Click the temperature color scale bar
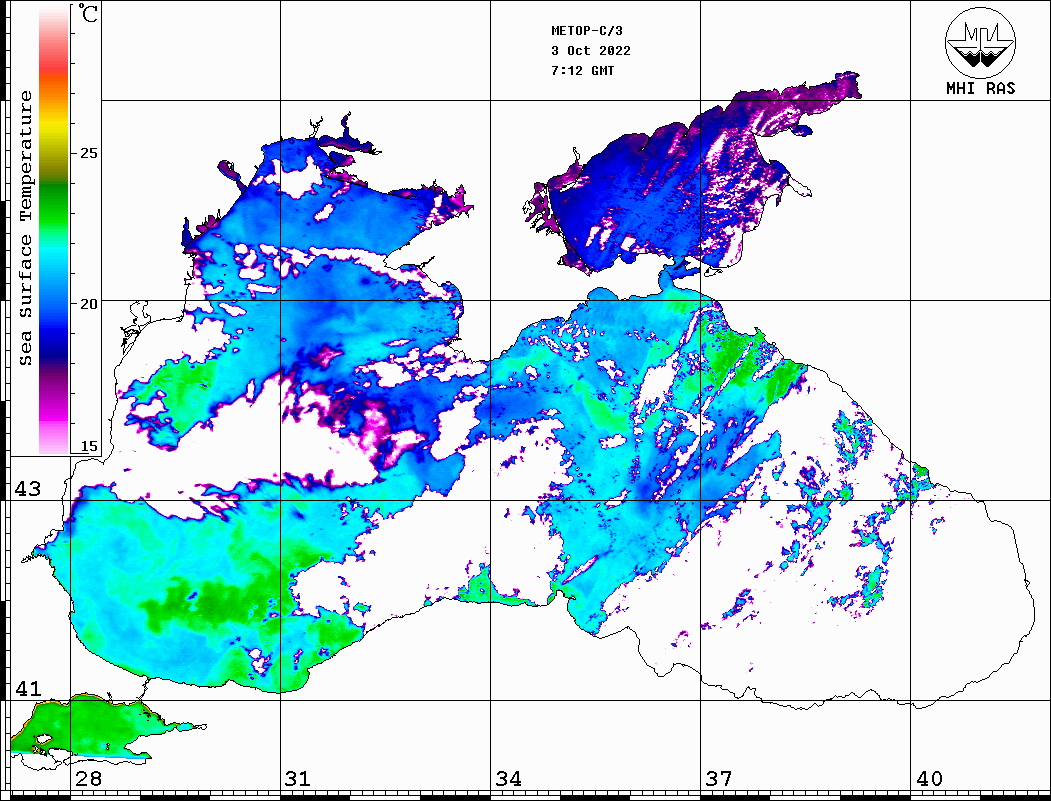The image size is (1051, 801). click(54, 230)
